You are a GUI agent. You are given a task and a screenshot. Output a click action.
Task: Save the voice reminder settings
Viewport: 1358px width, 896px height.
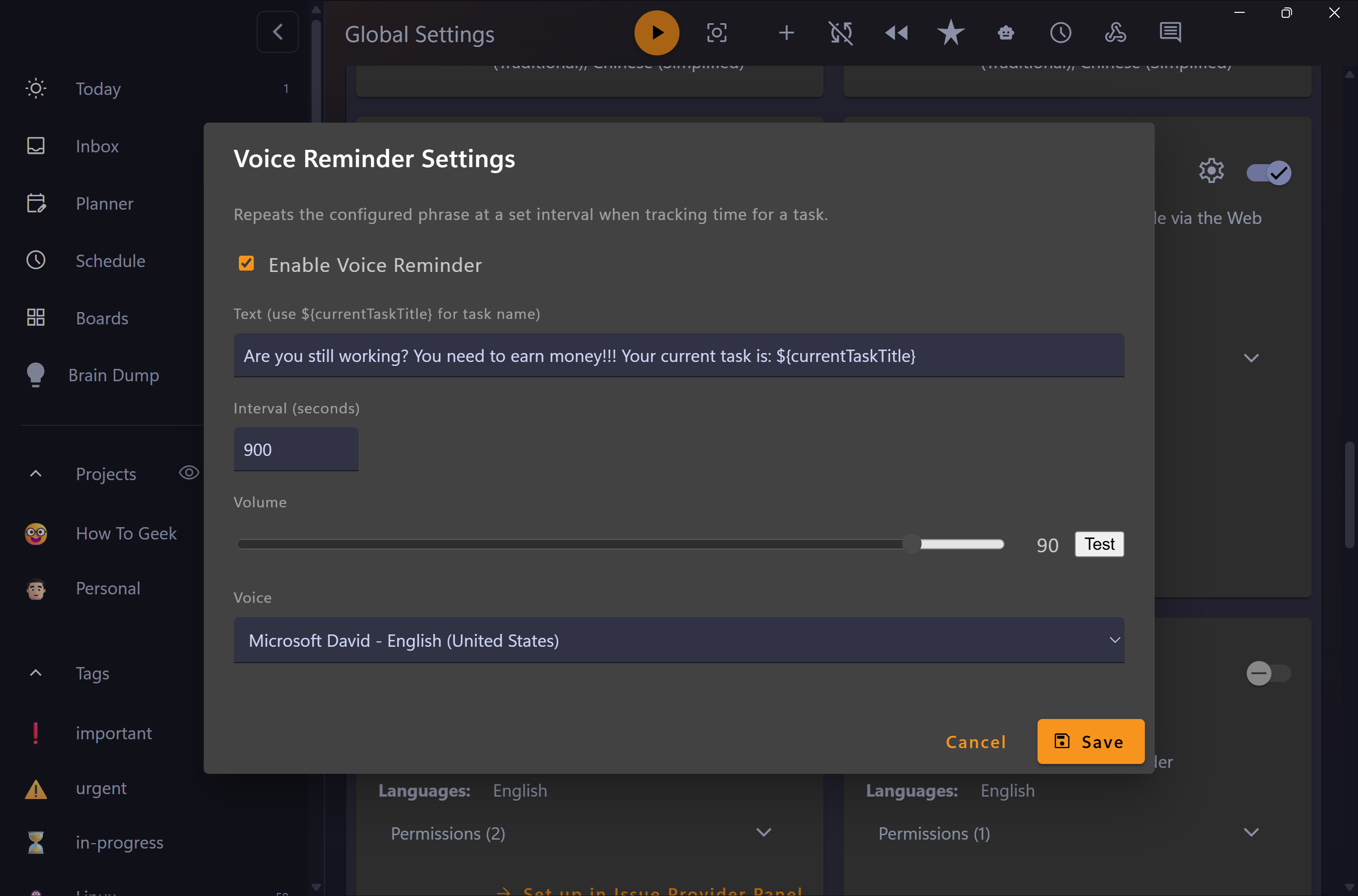pos(1090,742)
